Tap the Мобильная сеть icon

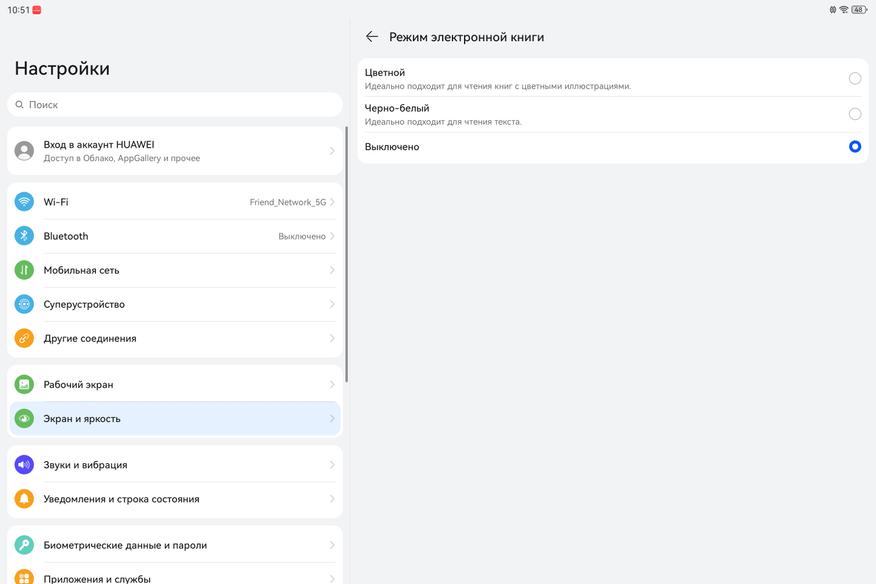tap(24, 270)
